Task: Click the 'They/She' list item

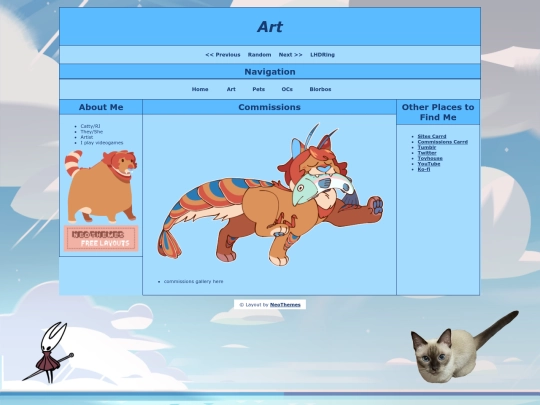Action: 92,132
